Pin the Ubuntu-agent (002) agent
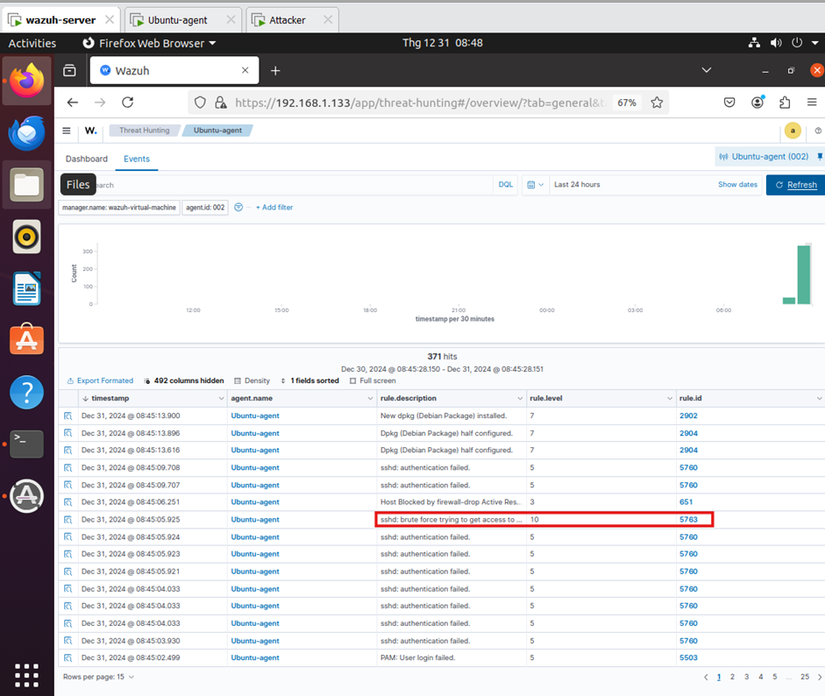 [820, 157]
